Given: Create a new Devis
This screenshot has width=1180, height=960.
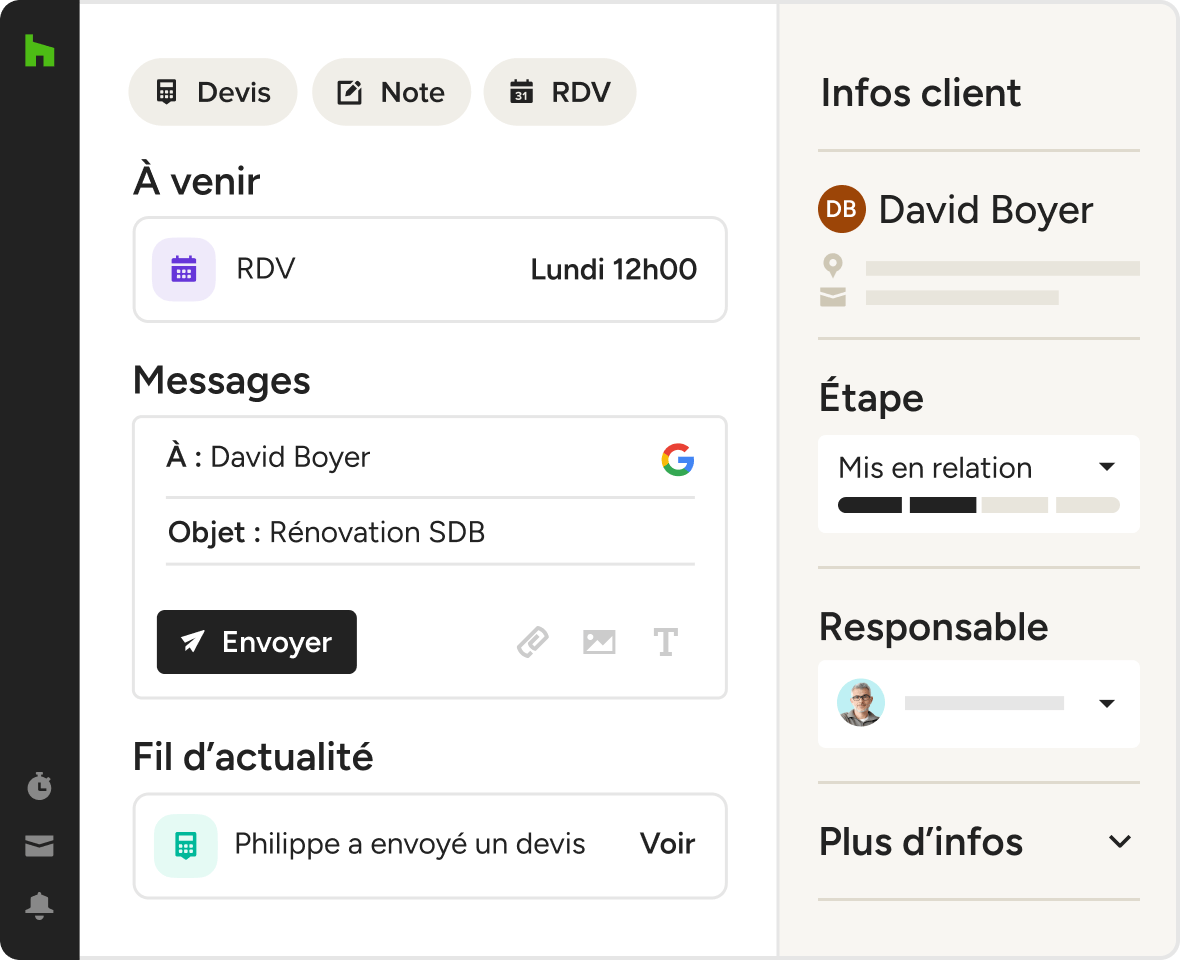Looking at the screenshot, I should click(213, 92).
